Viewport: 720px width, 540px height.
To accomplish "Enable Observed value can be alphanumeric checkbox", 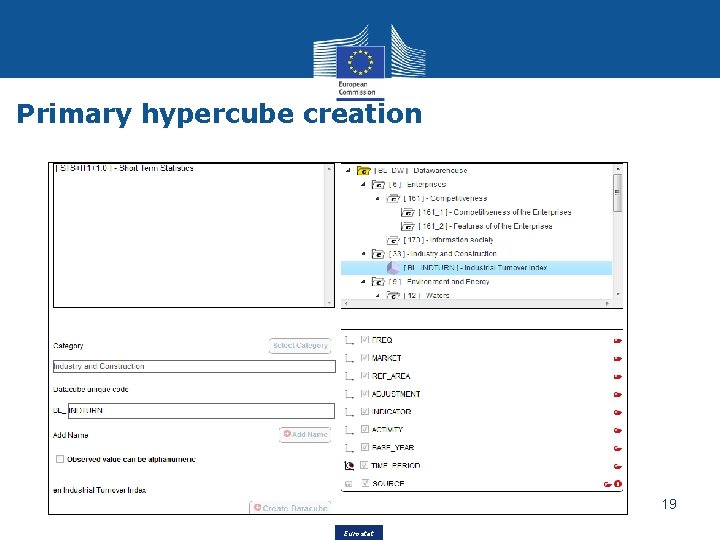I will coord(60,459).
